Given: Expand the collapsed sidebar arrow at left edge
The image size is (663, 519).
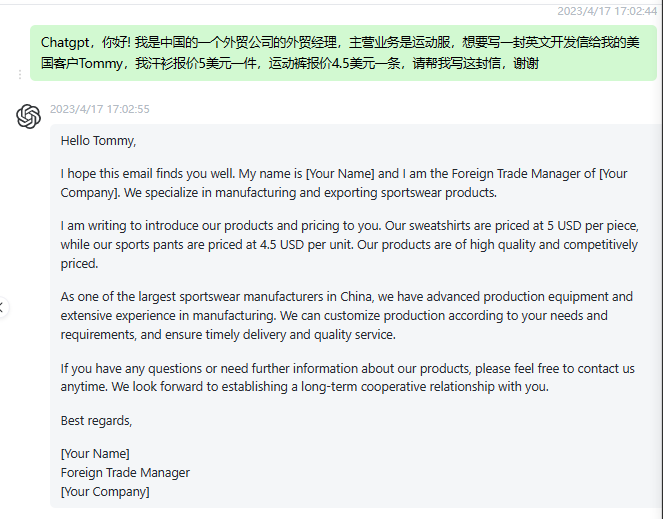Looking at the screenshot, I should [3, 308].
